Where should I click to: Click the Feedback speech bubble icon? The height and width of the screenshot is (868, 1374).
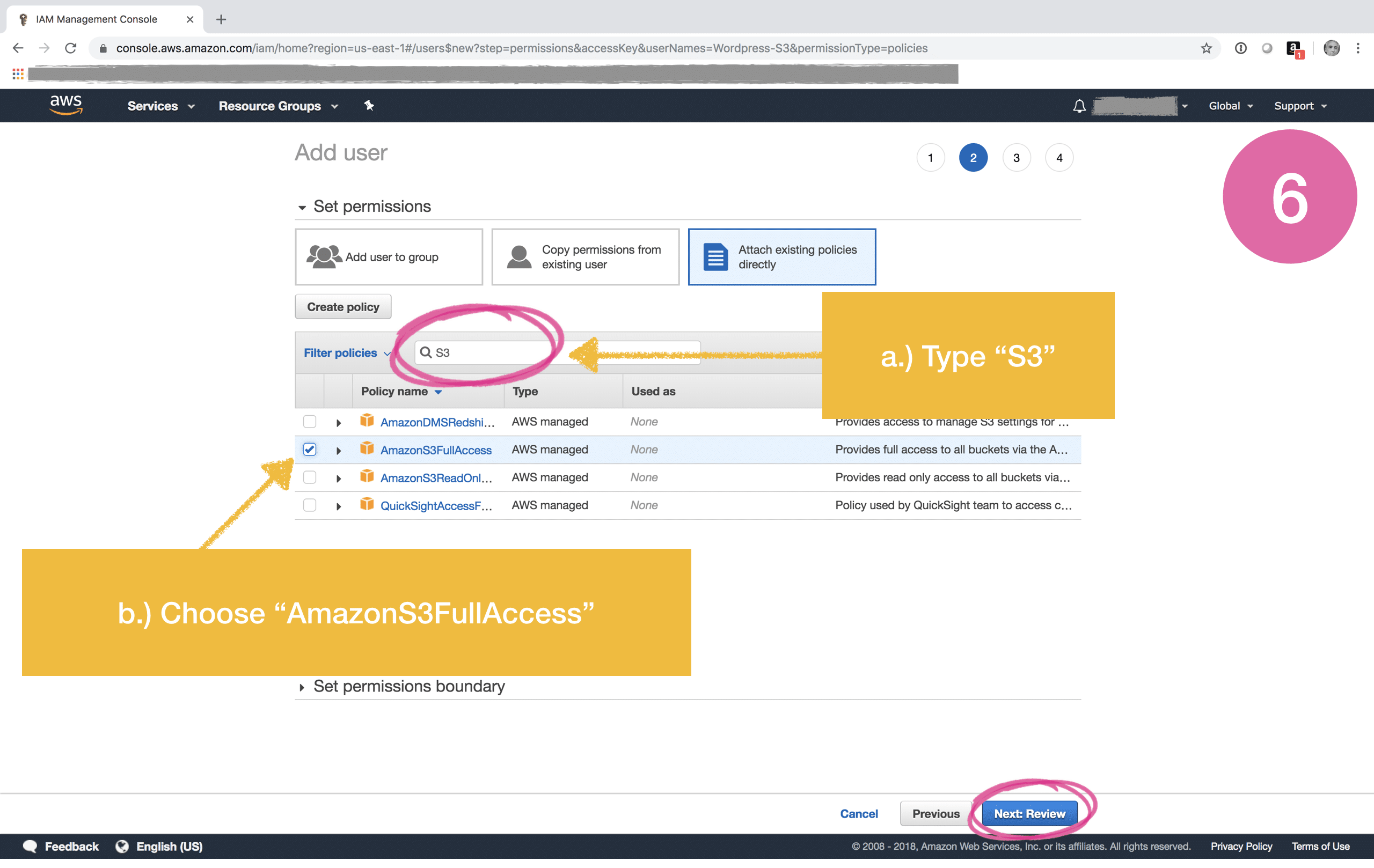[x=30, y=847]
